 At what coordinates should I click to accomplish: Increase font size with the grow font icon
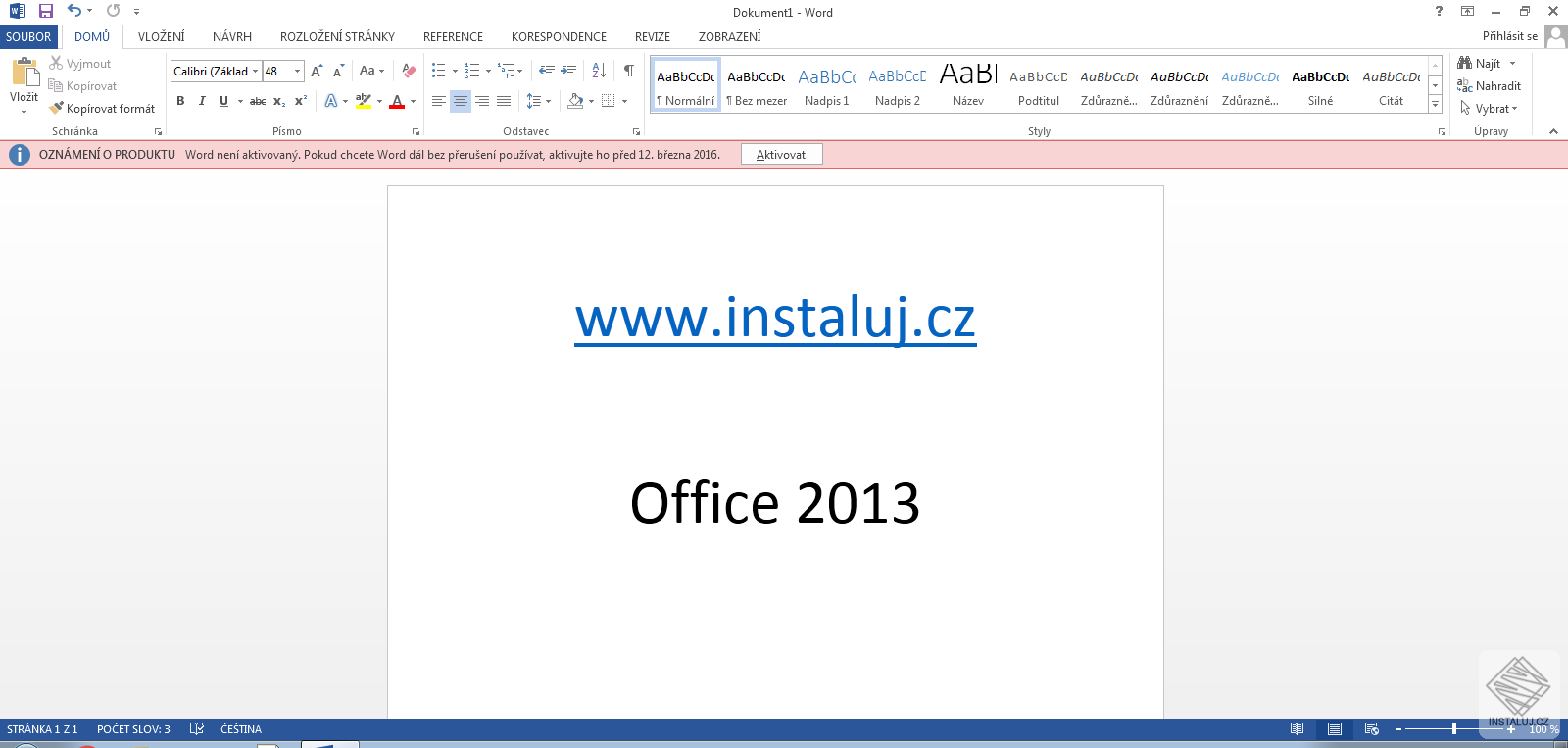coord(317,71)
